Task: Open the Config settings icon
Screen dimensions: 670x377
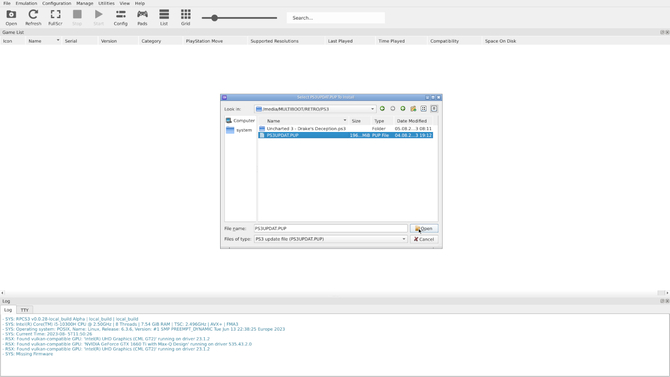Action: [x=120, y=18]
